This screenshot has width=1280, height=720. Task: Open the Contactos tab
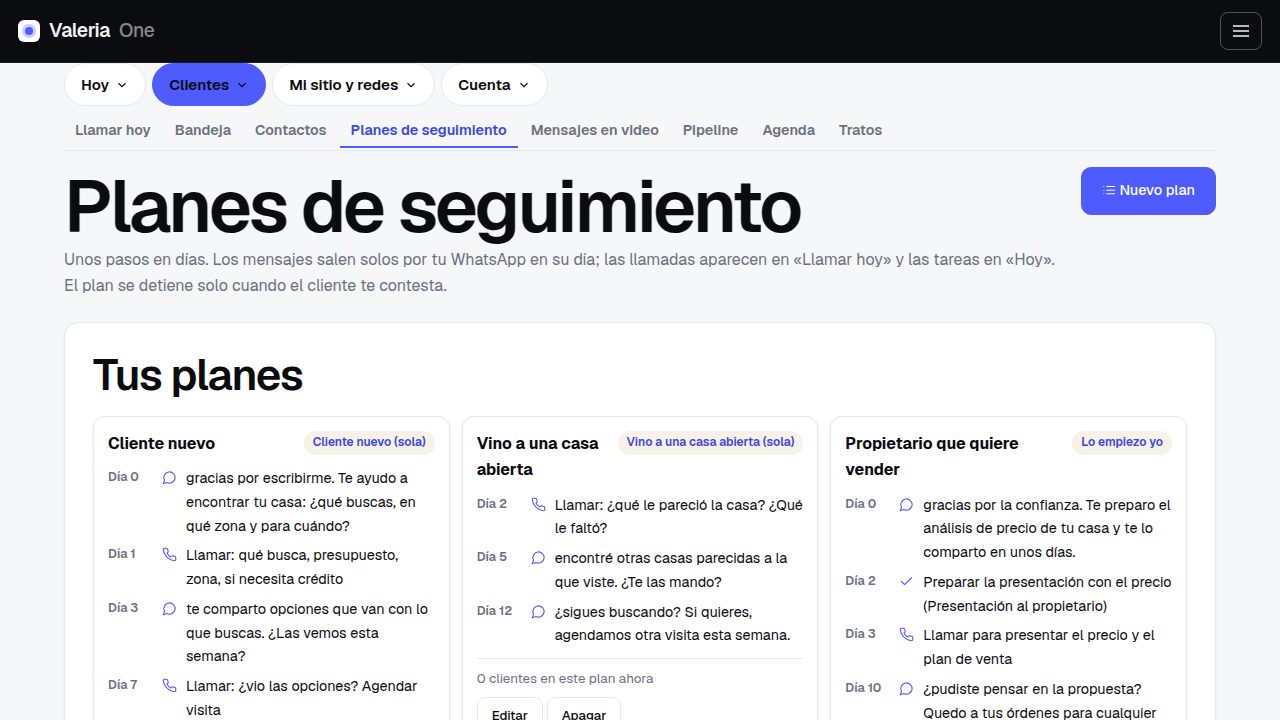[291, 130]
